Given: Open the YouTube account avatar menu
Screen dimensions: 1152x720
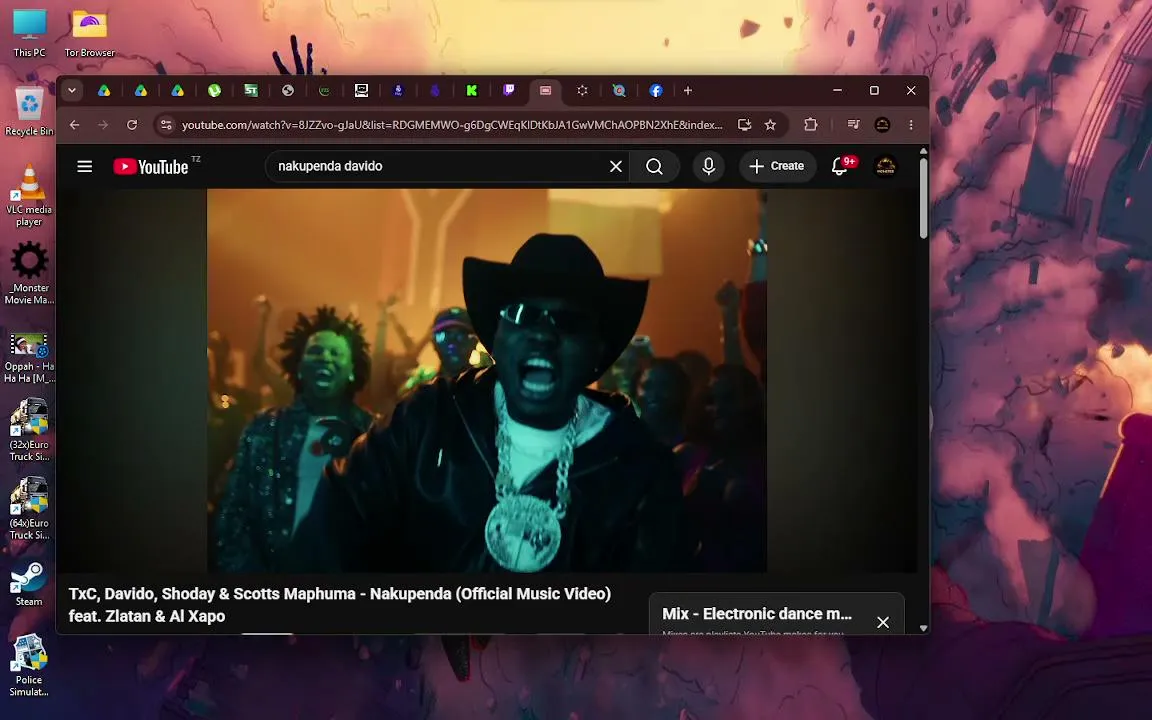Looking at the screenshot, I should 885,166.
